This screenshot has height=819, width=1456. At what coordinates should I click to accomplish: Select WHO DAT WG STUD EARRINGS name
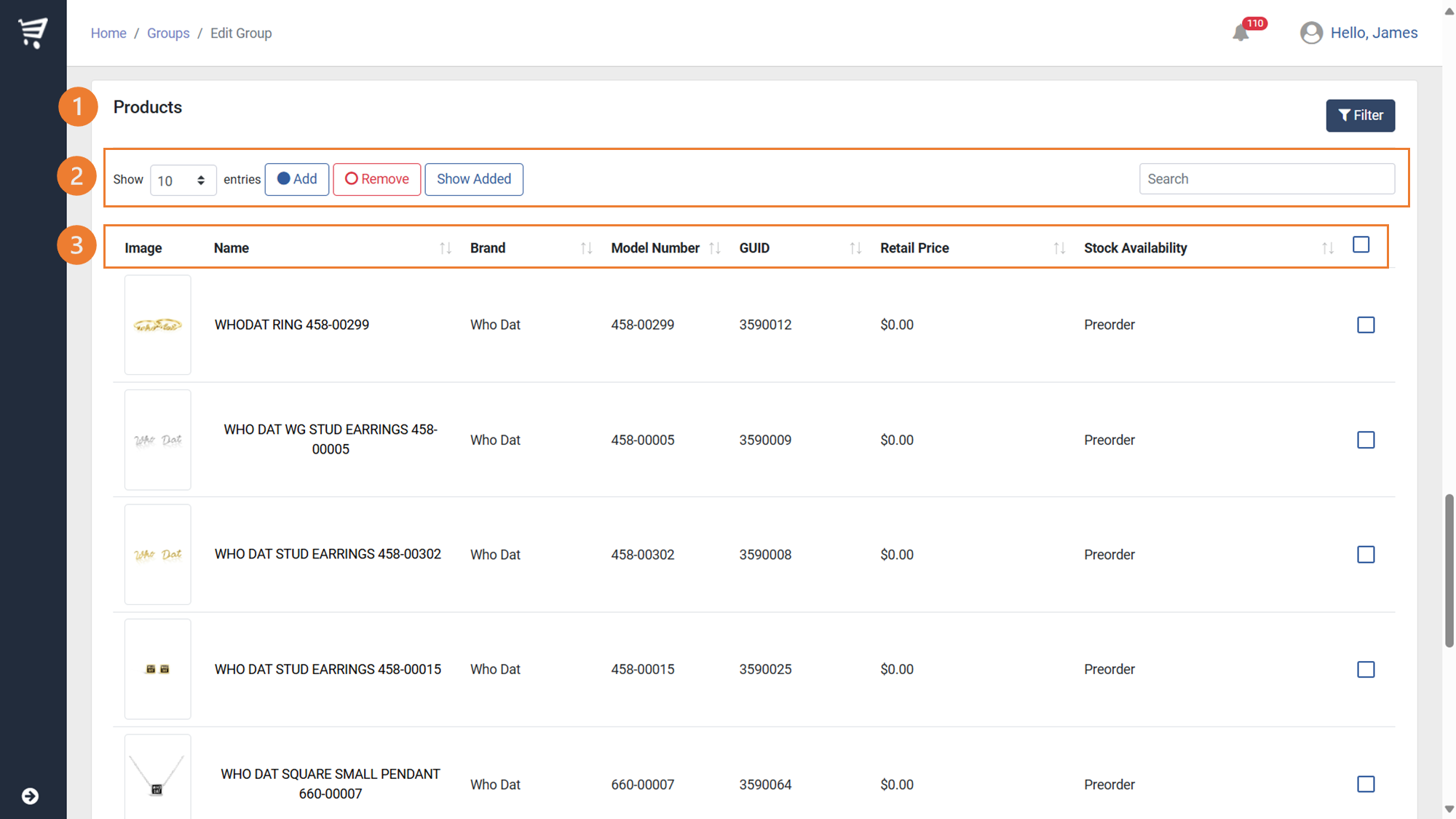331,439
